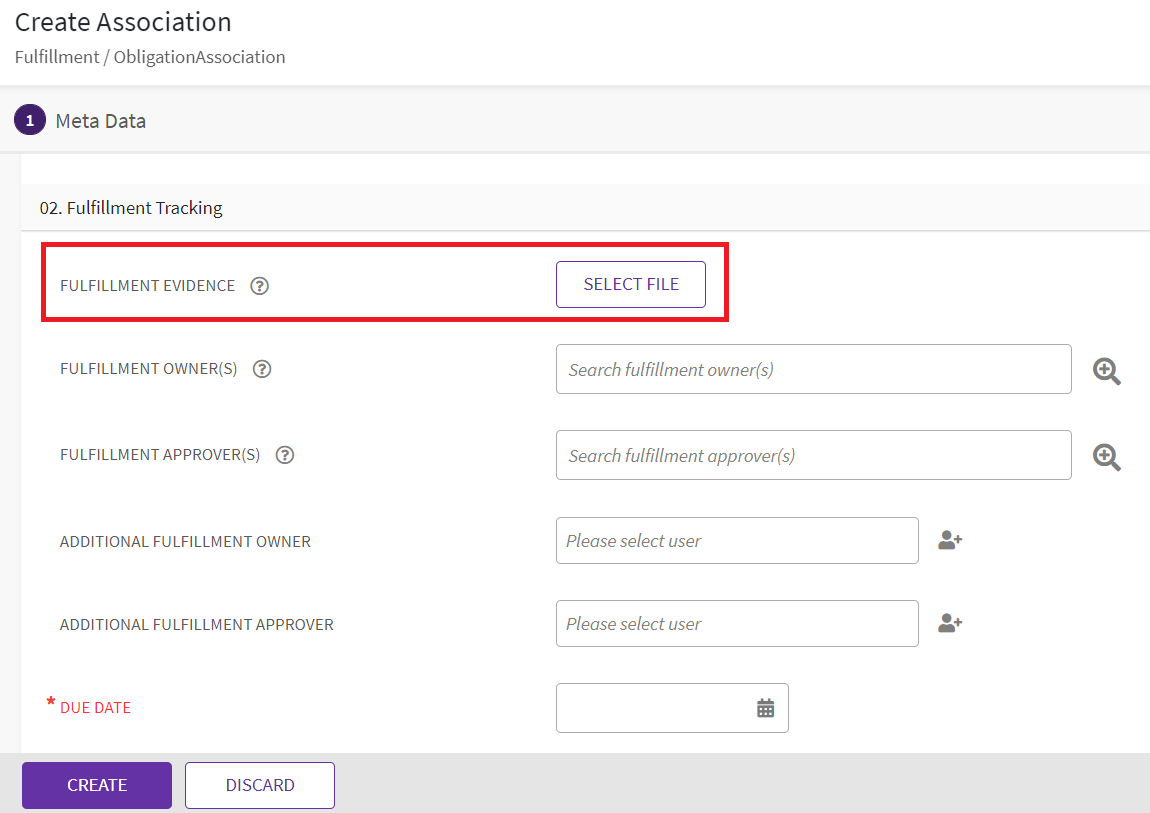
Task: Click add-user icon for Additional Fulfillment Owner
Action: [949, 541]
